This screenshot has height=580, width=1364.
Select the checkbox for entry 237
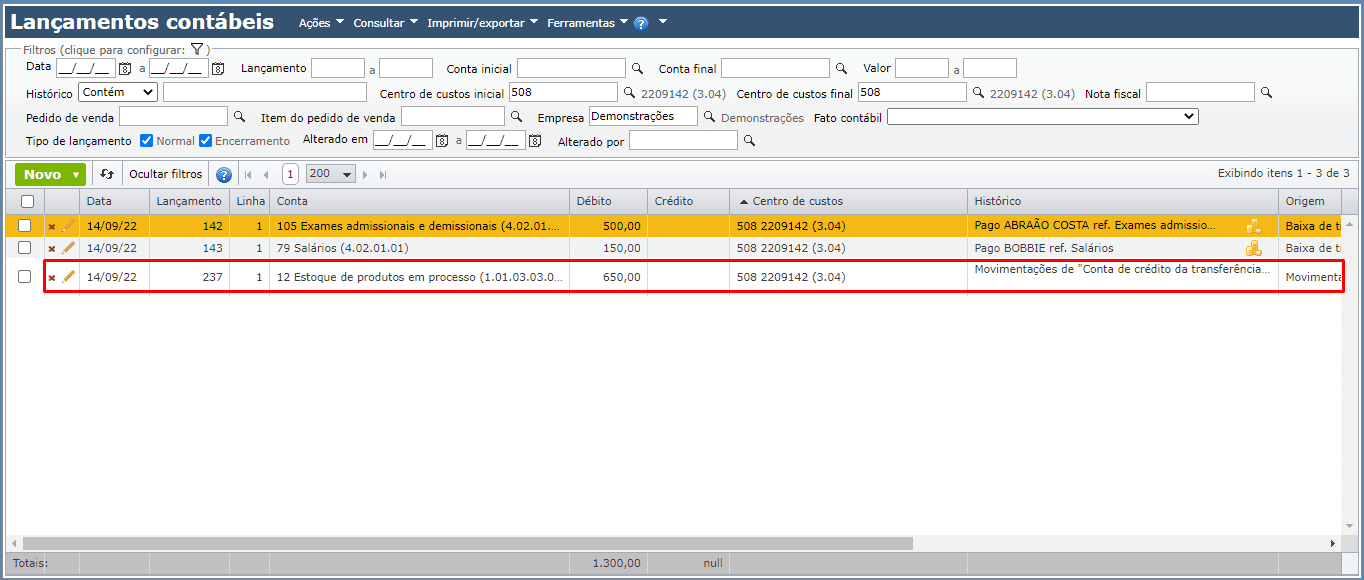tap(25, 276)
